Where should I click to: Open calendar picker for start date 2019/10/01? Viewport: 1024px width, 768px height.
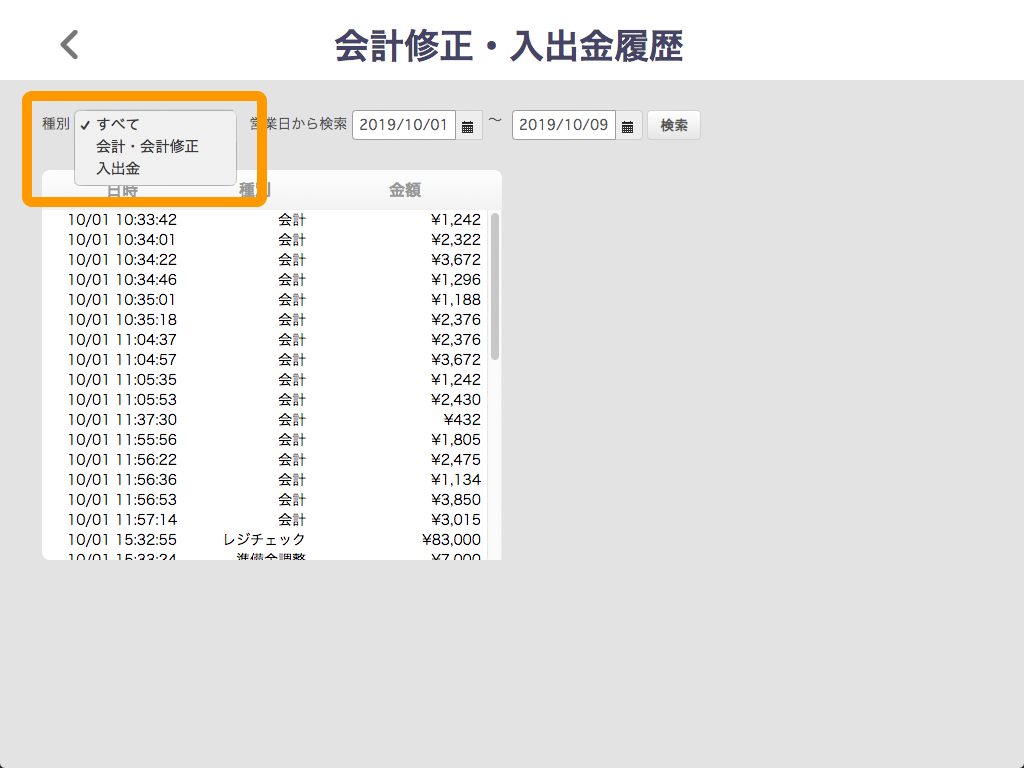coord(468,126)
